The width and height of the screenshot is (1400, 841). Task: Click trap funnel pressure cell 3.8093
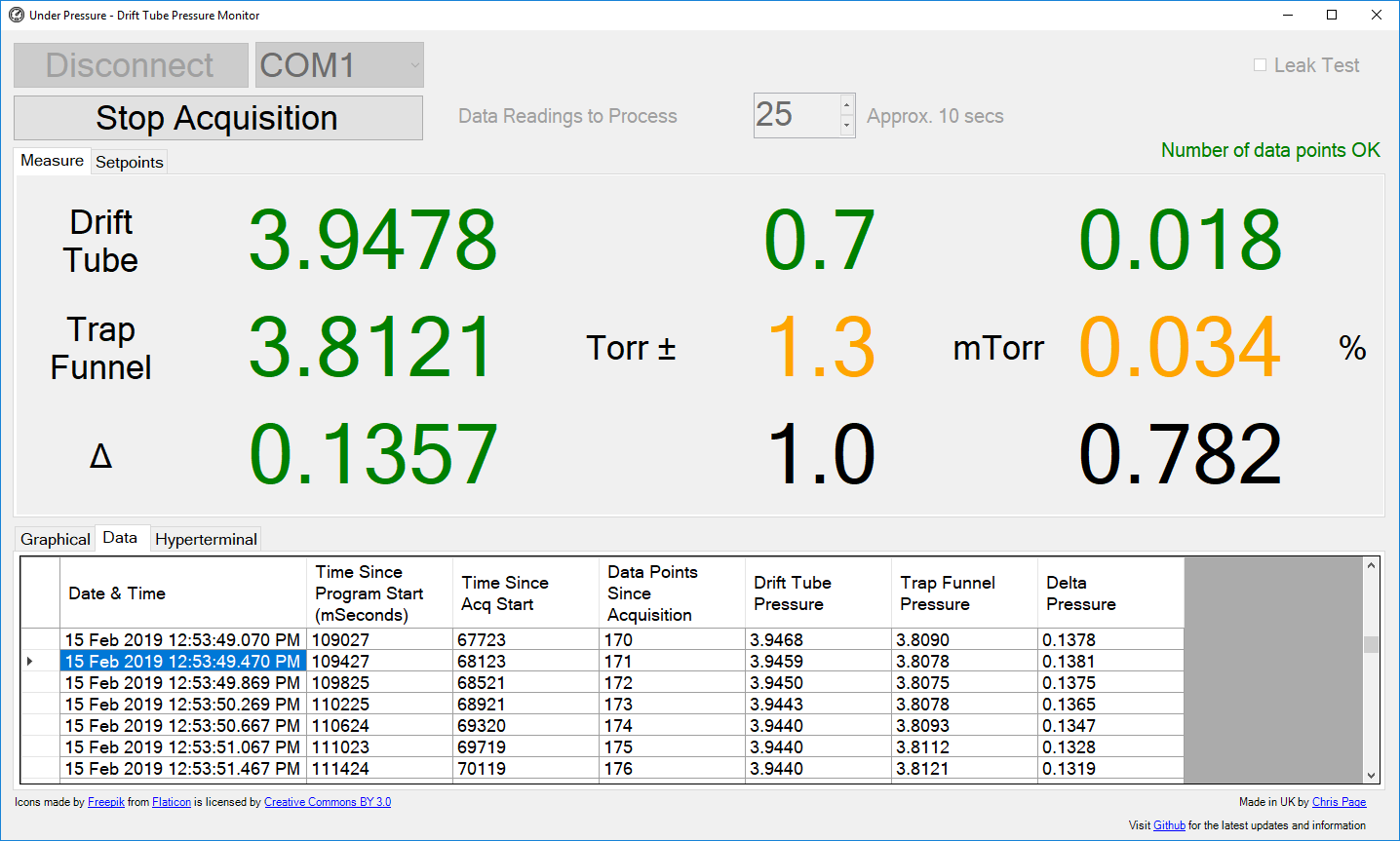tap(965, 725)
